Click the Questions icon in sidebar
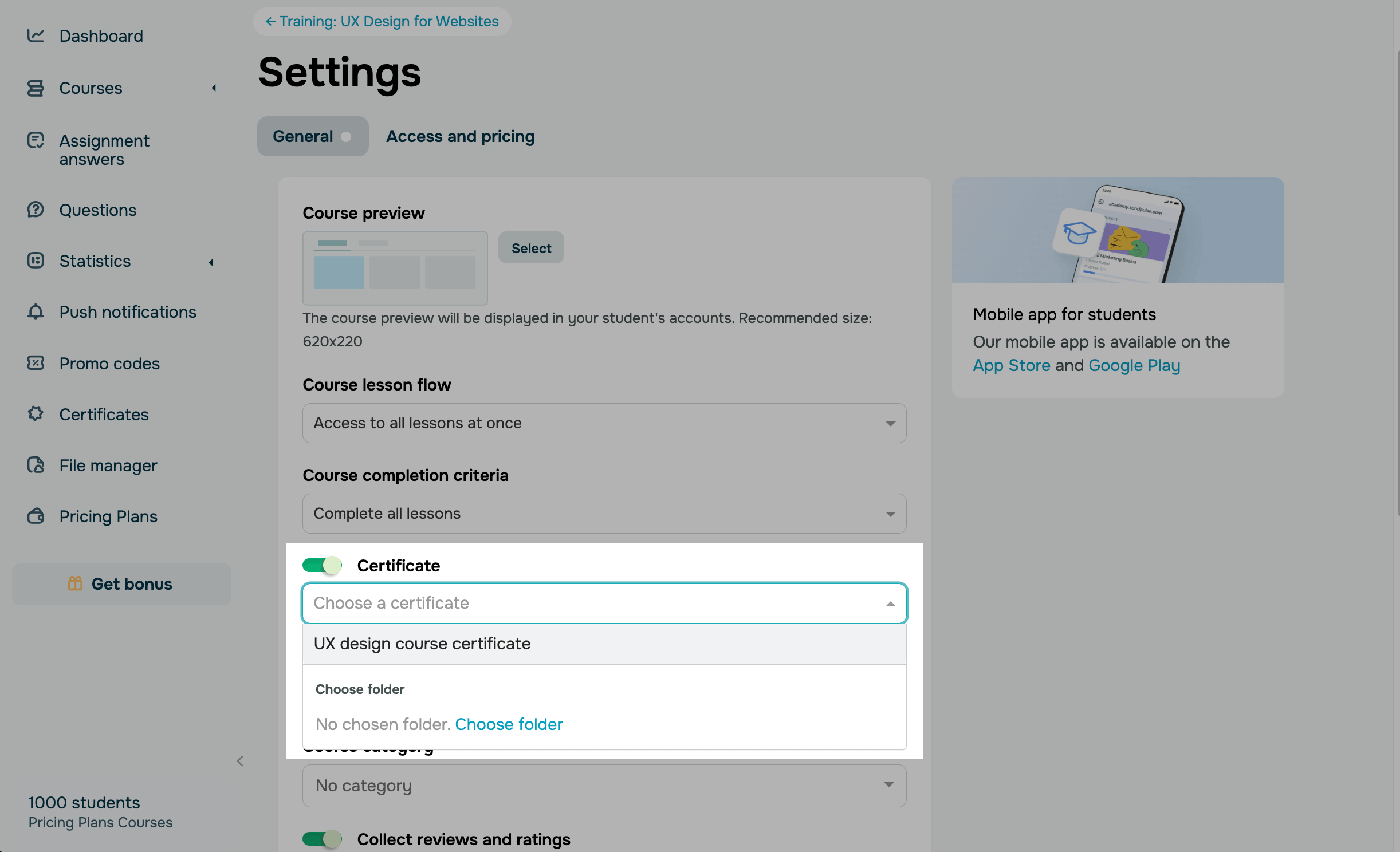Screen dimensions: 1400x852 pyautogui.click(x=36, y=210)
